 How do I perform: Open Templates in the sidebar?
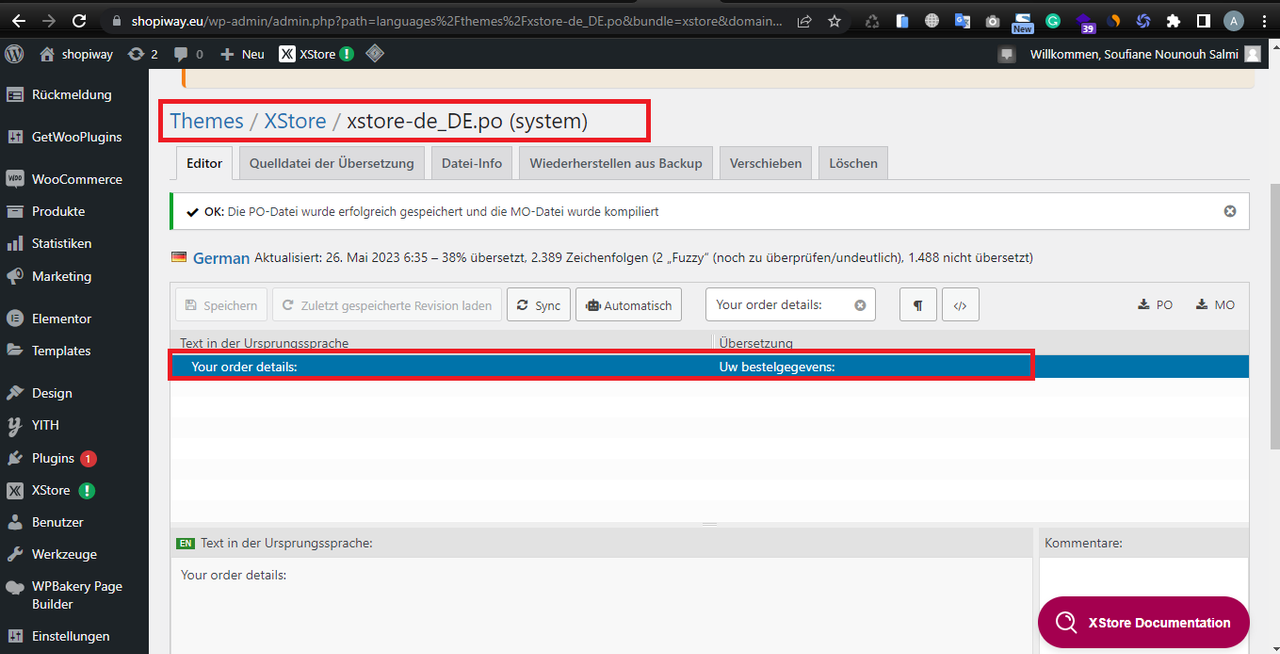74,350
